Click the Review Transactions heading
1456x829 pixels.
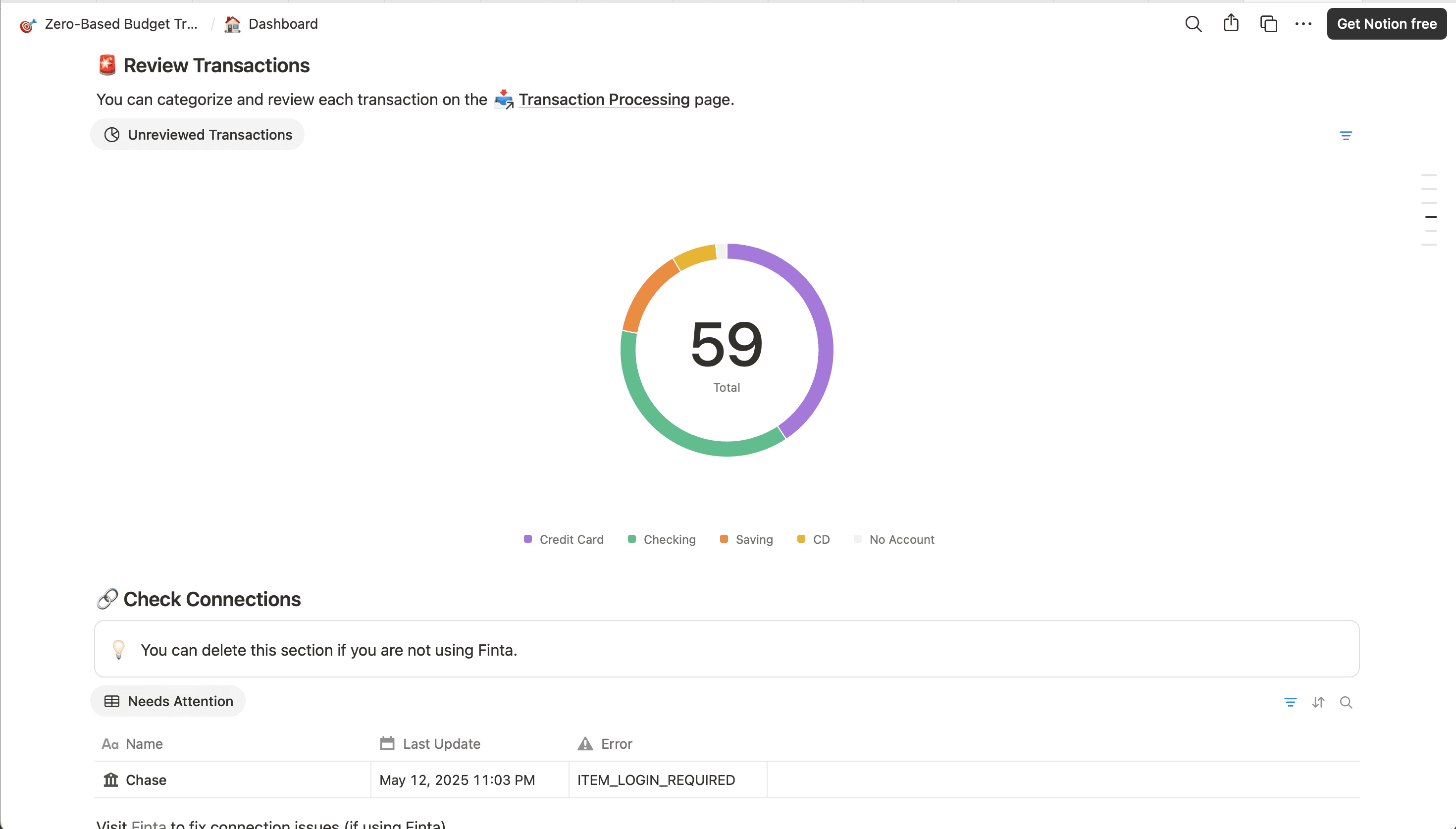tap(216, 65)
